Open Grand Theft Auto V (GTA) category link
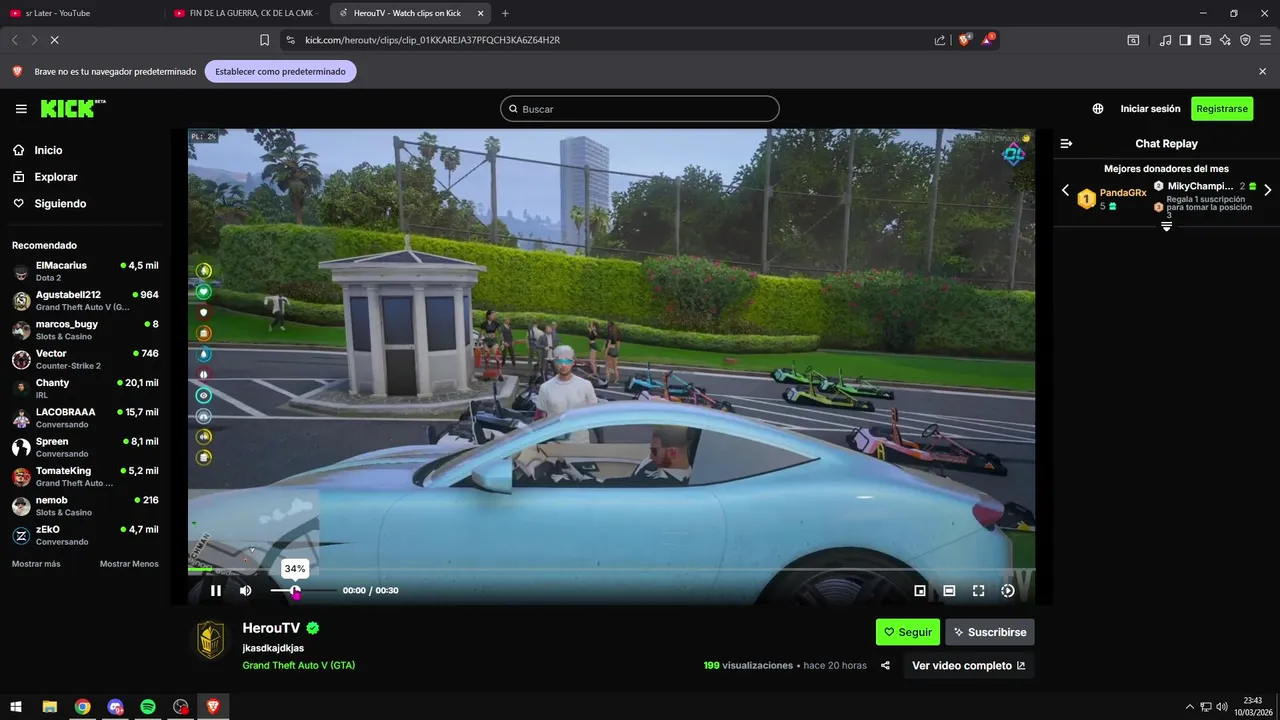The width and height of the screenshot is (1280, 720). click(x=299, y=665)
